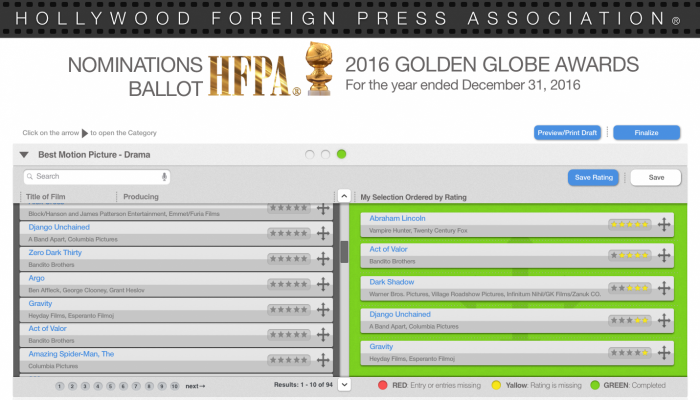Click the film list scrollbar thumb
The image size is (700, 400).
[x=344, y=252]
